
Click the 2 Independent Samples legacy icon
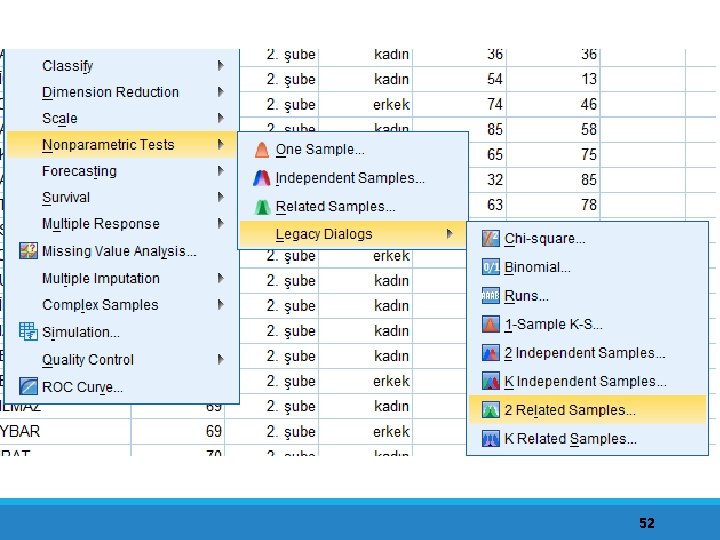pyautogui.click(x=490, y=353)
